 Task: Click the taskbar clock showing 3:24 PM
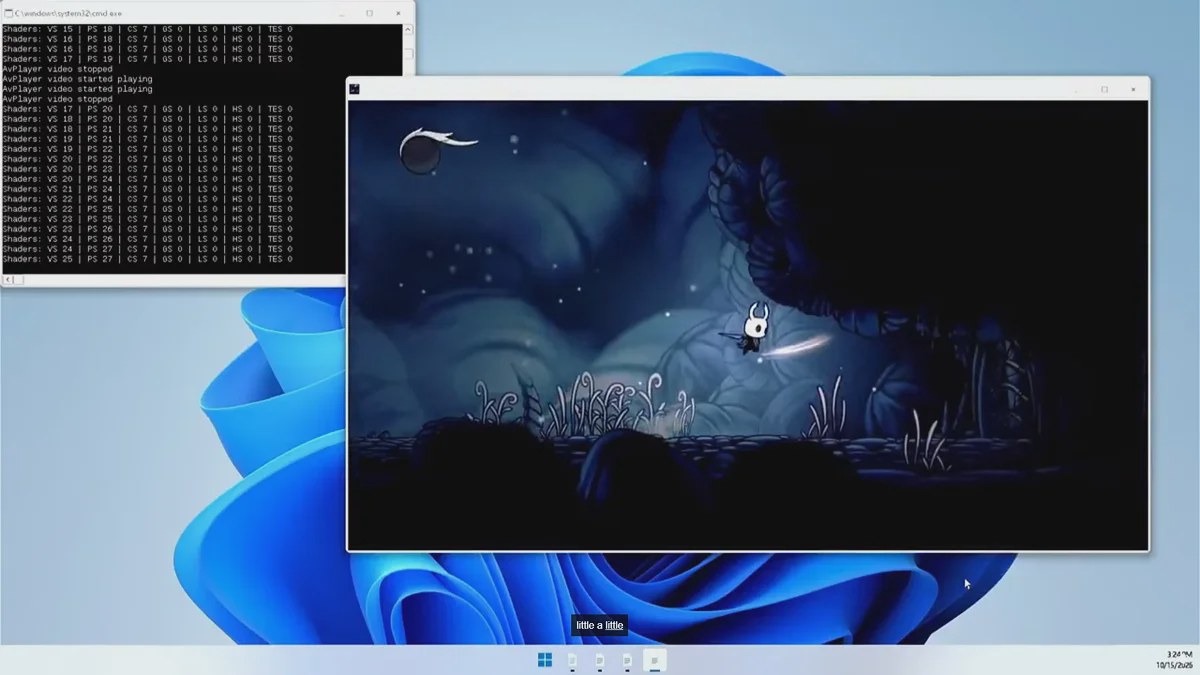click(1179, 654)
